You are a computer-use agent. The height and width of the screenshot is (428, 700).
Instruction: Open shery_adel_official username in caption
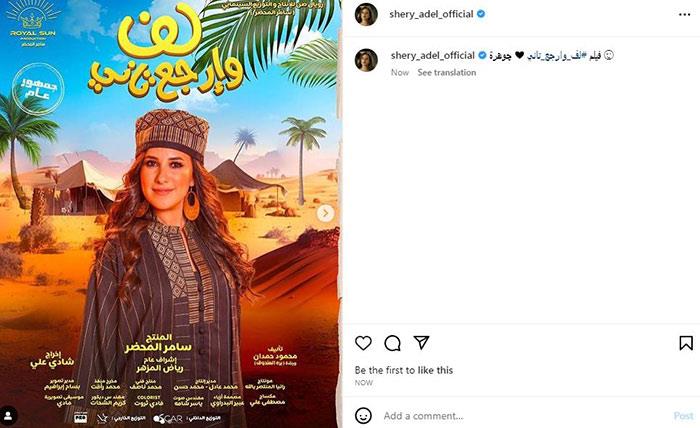(x=432, y=55)
